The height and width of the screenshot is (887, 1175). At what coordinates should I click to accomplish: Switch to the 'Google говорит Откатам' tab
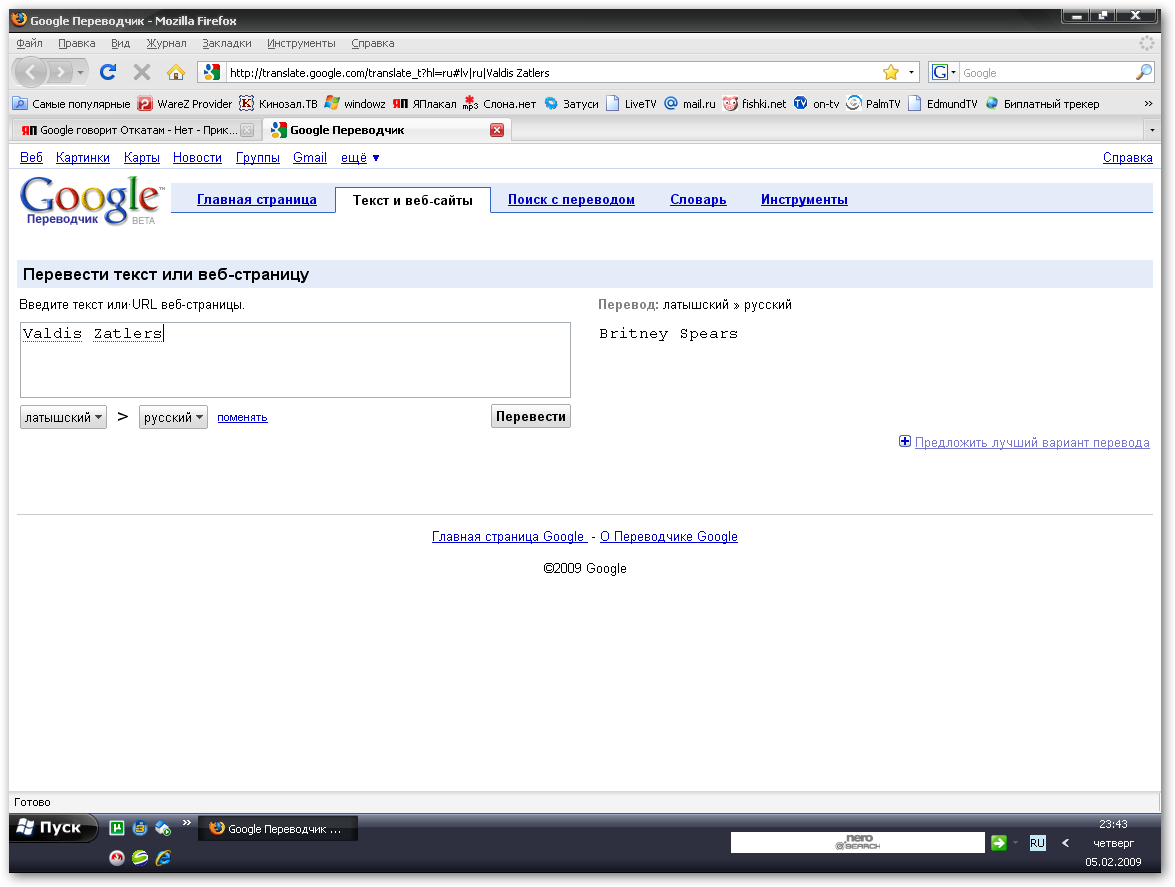tap(136, 130)
